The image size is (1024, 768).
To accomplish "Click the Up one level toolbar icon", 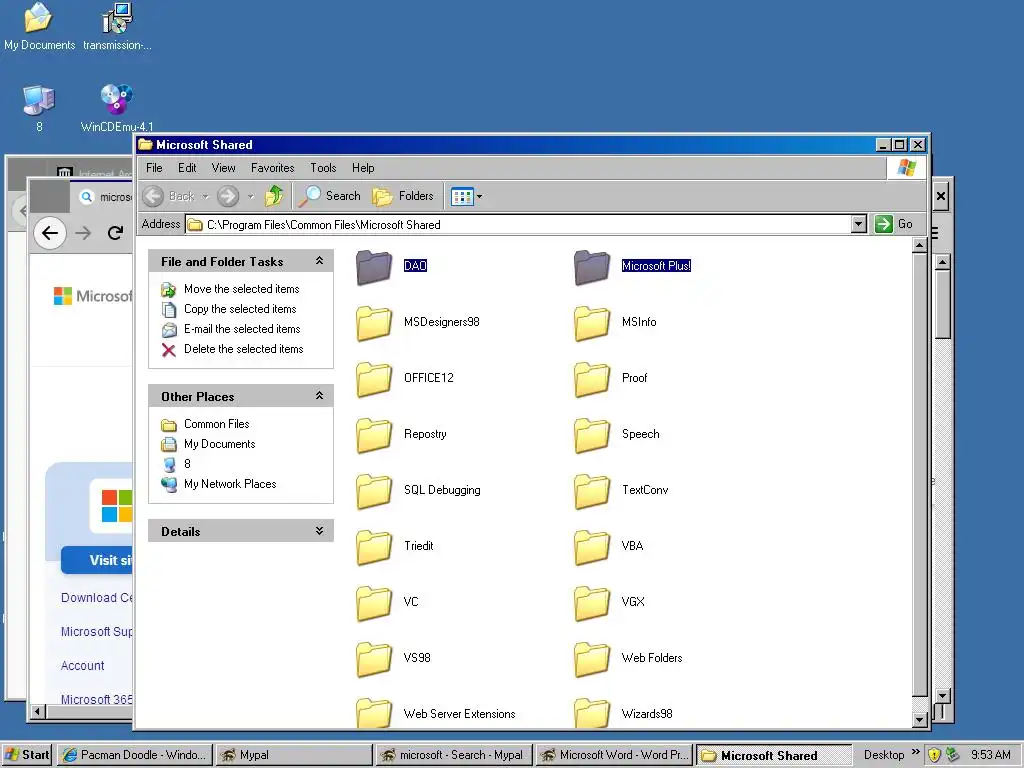I will [x=274, y=196].
